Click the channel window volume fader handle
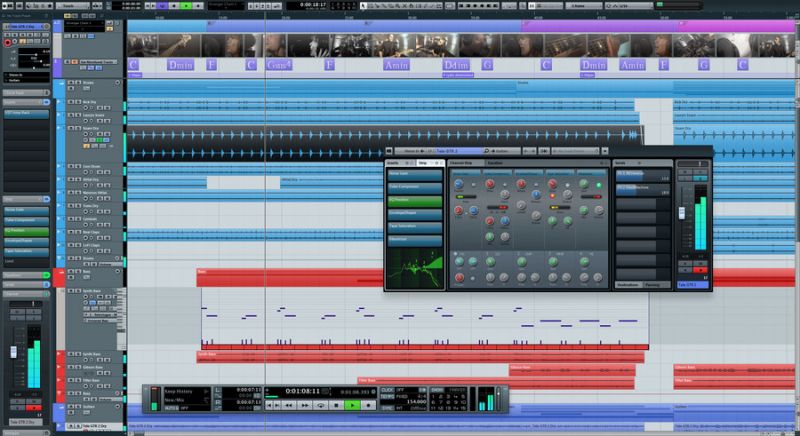 coord(682,213)
